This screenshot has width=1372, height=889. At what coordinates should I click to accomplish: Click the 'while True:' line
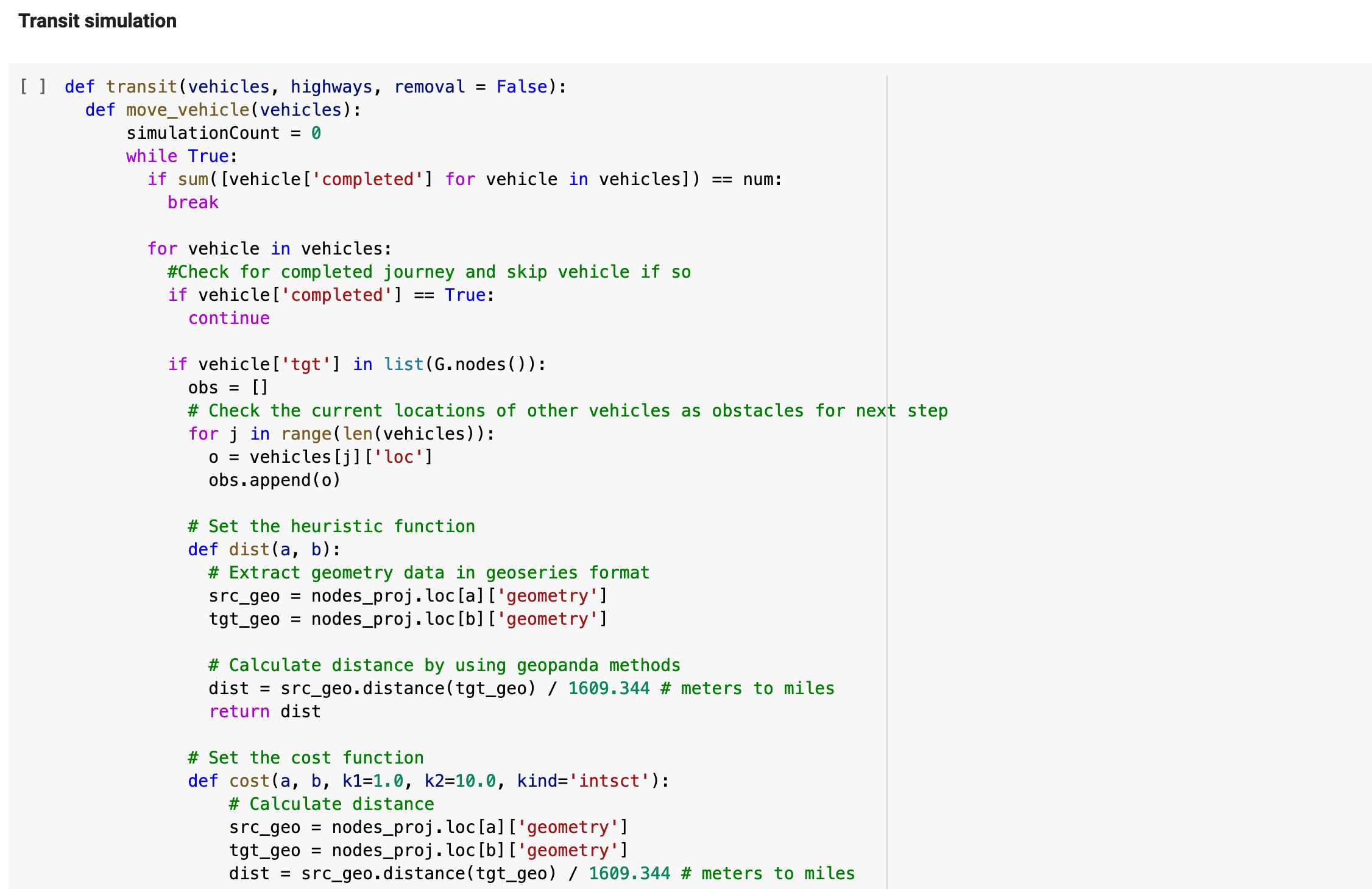[x=182, y=156]
